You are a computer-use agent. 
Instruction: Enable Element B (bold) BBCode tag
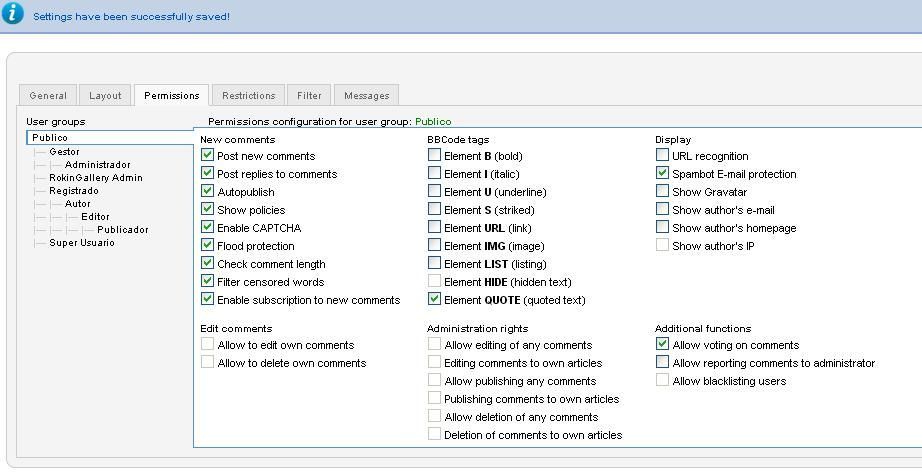click(434, 155)
